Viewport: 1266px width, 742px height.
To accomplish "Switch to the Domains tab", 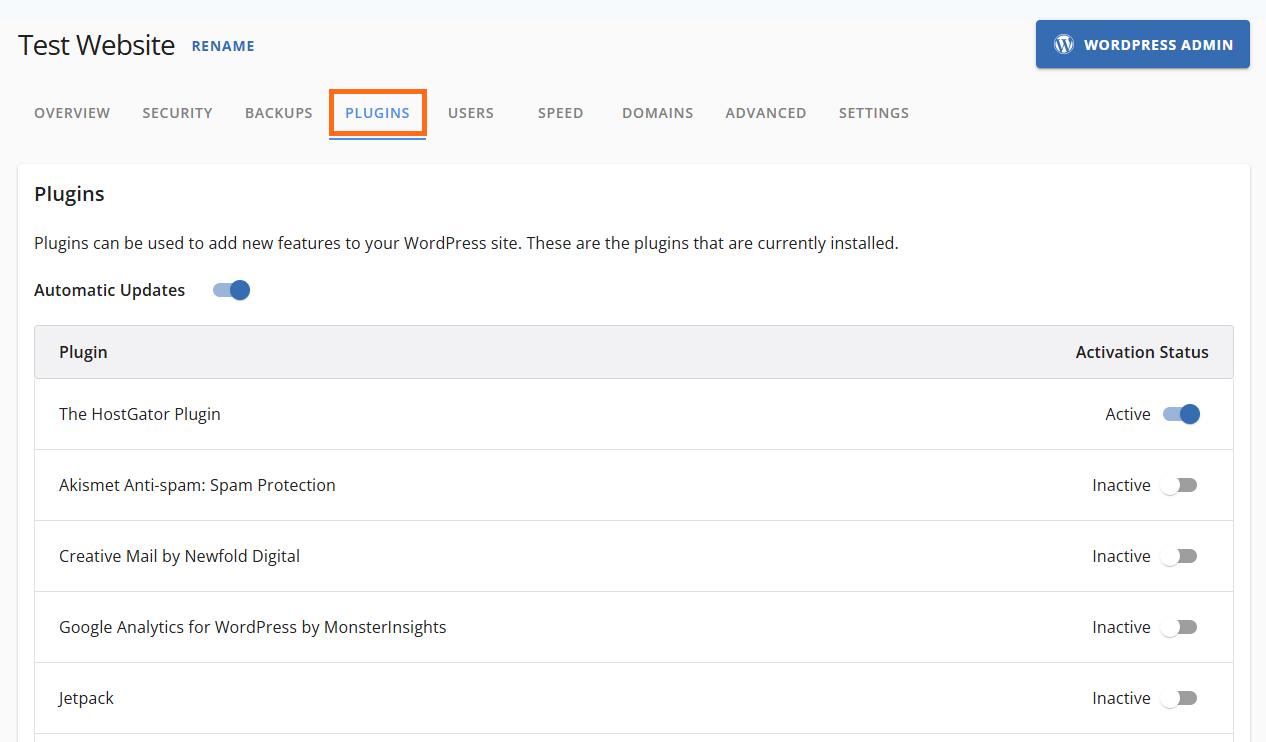I will [x=658, y=113].
